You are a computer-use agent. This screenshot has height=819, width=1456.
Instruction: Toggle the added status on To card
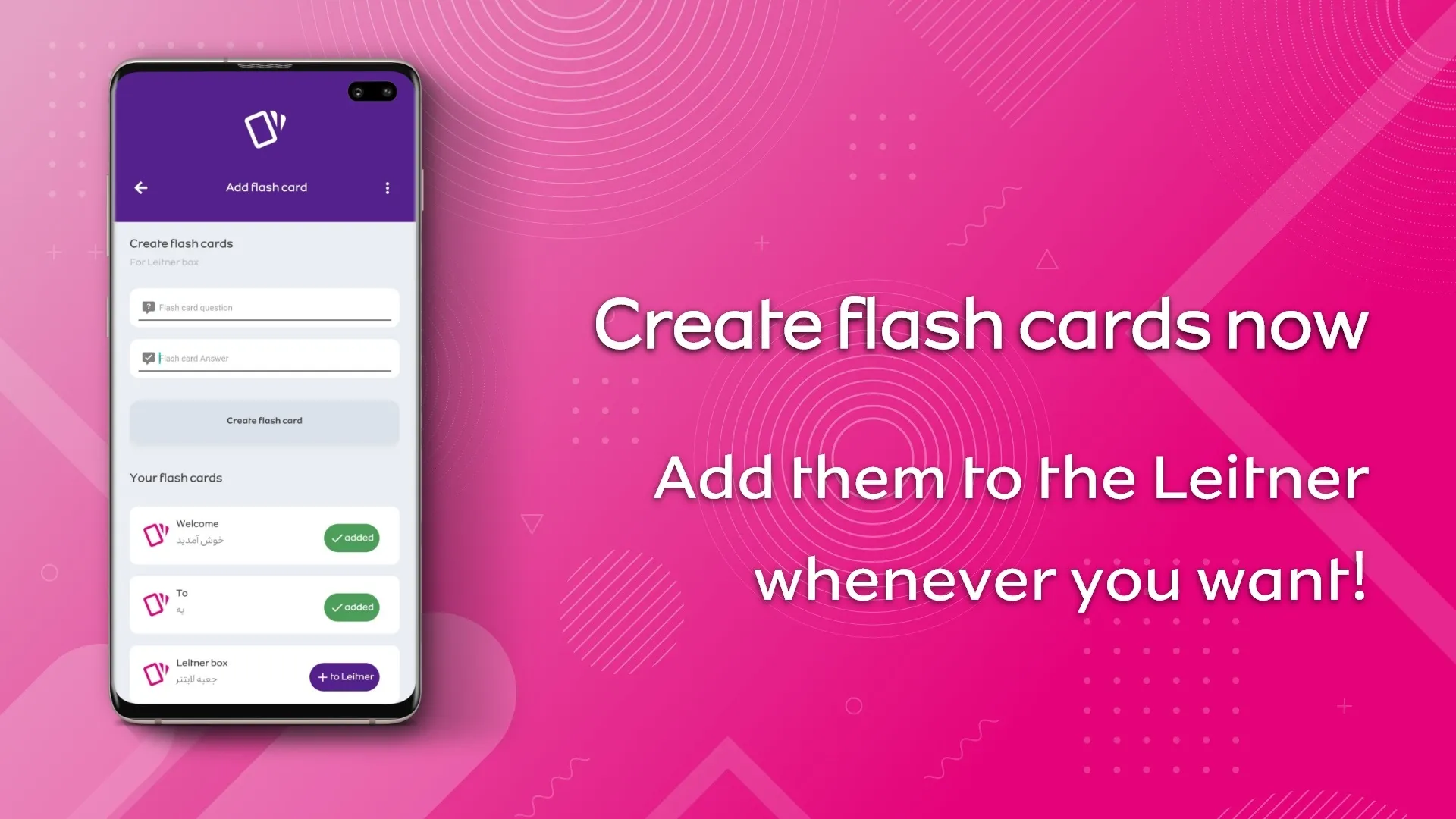click(x=351, y=607)
